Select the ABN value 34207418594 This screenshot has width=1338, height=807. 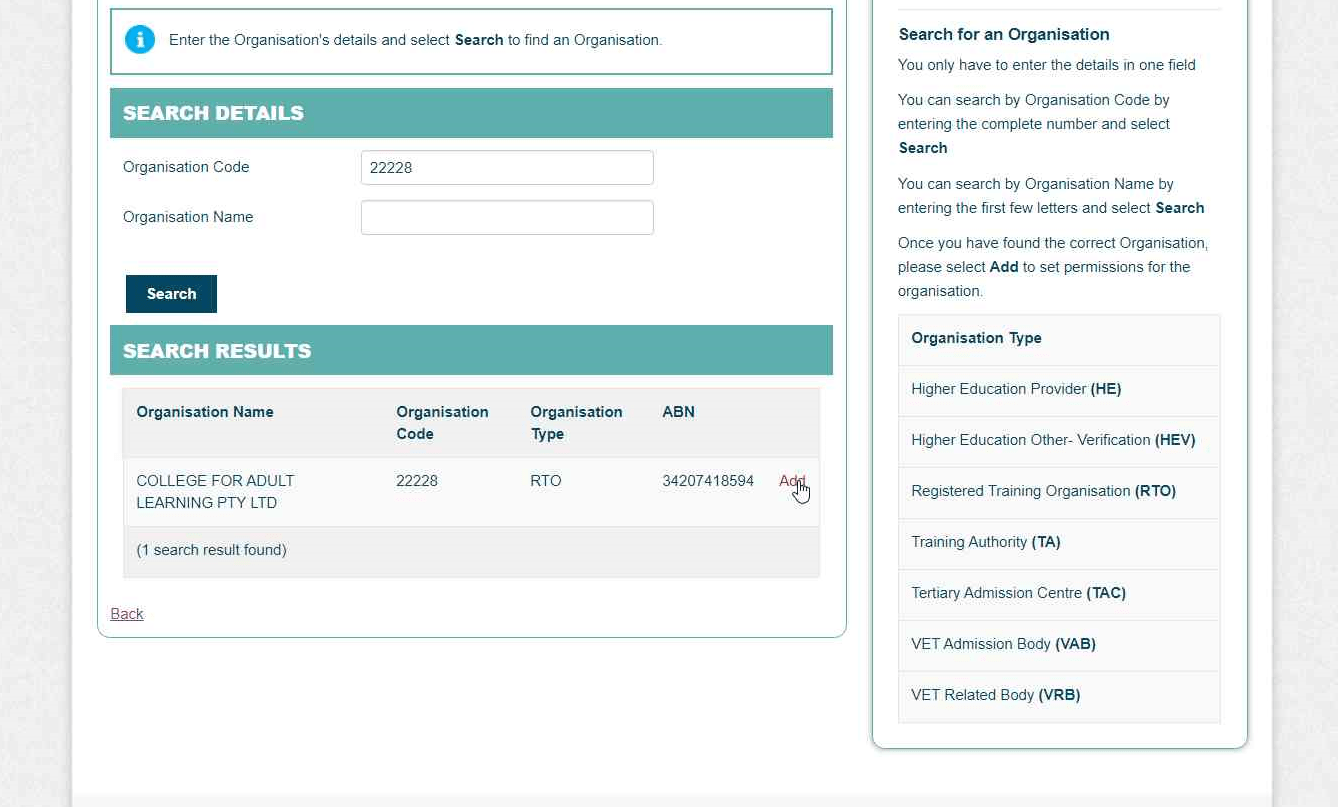point(708,481)
